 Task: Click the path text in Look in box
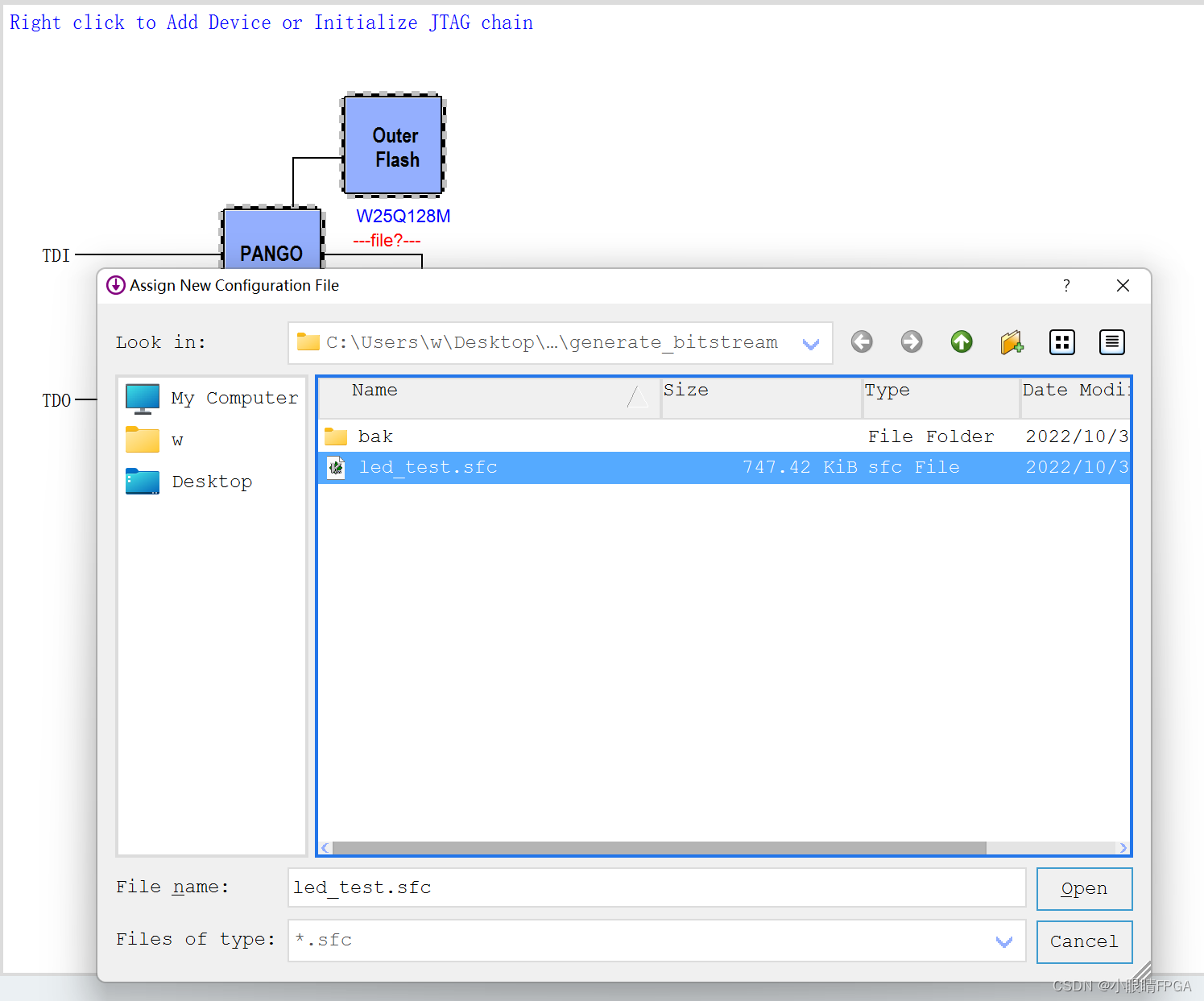[x=552, y=342]
